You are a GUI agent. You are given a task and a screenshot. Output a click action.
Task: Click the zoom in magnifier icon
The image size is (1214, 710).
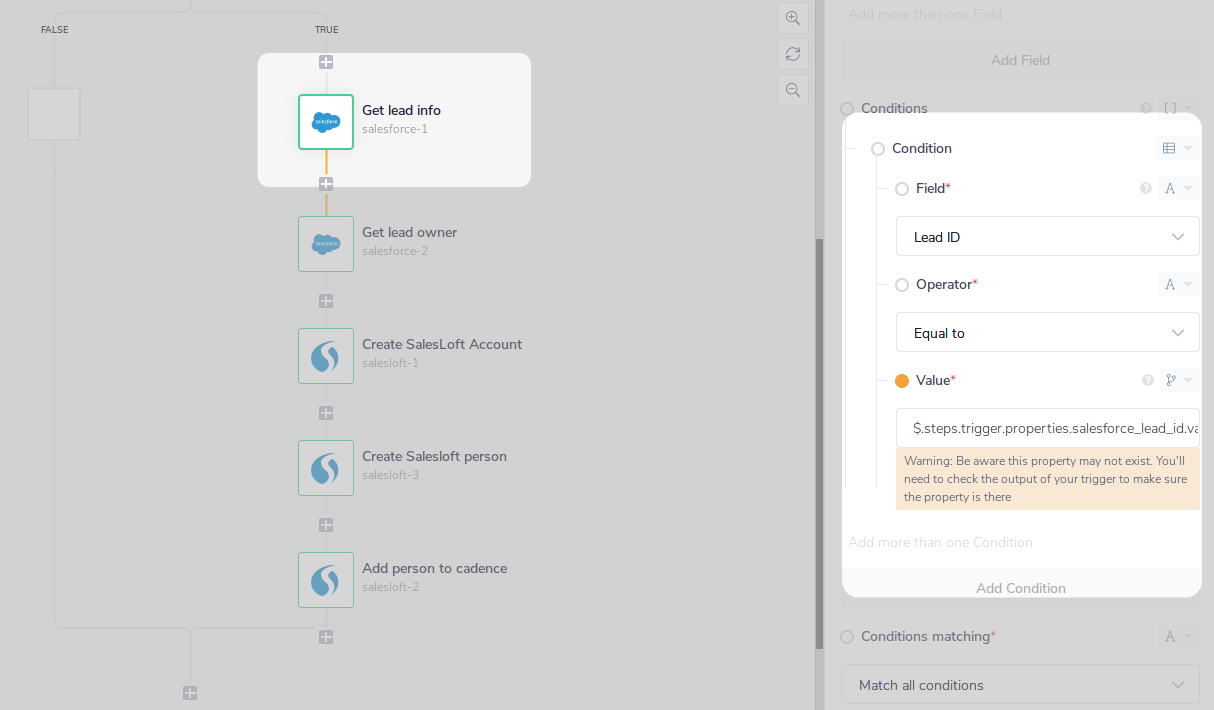(x=793, y=18)
